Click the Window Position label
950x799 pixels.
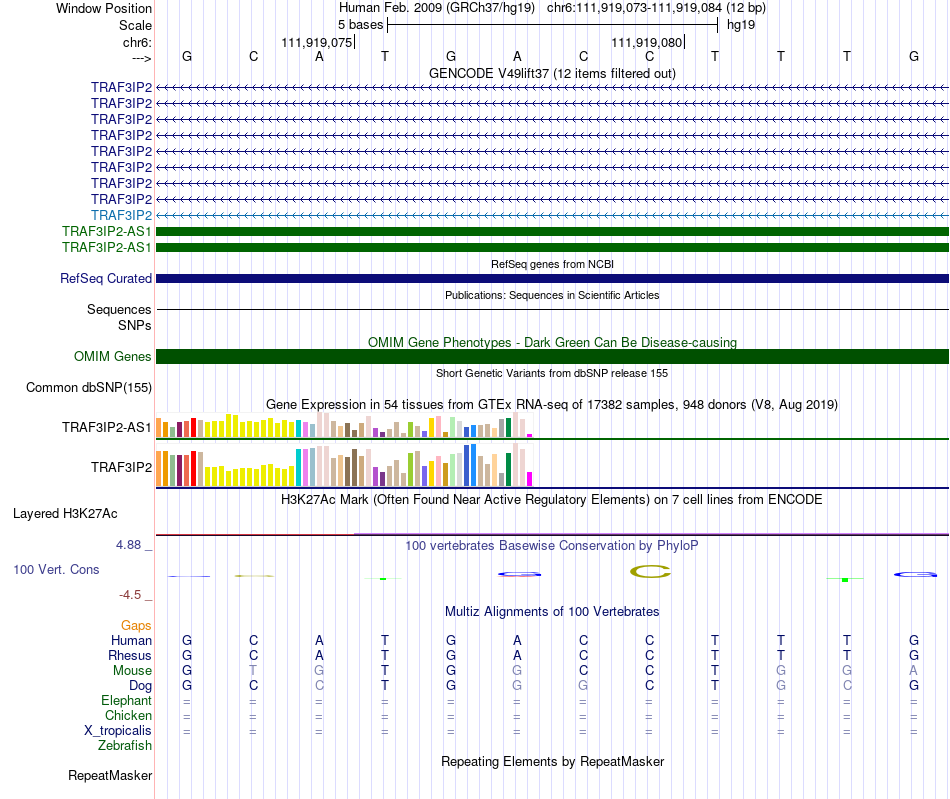pyautogui.click(x=104, y=8)
